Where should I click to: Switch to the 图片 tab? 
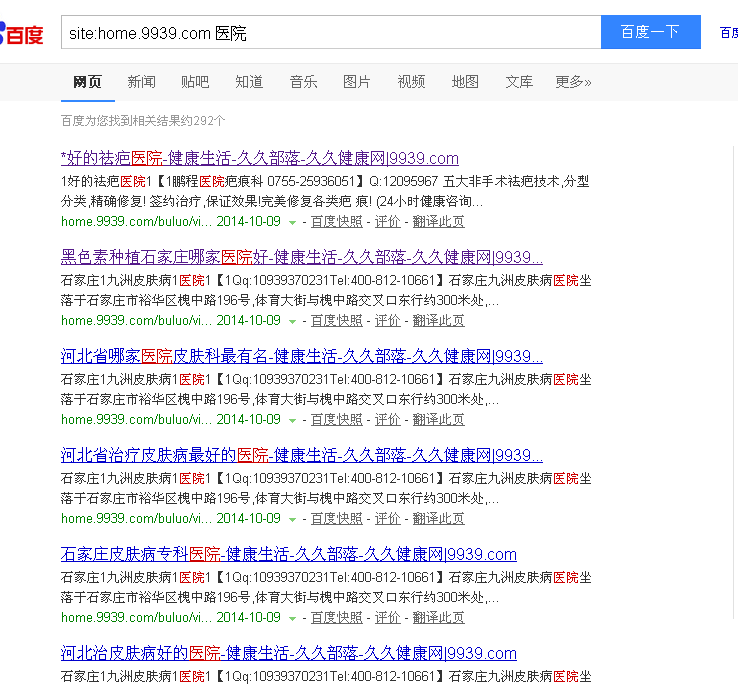(357, 82)
